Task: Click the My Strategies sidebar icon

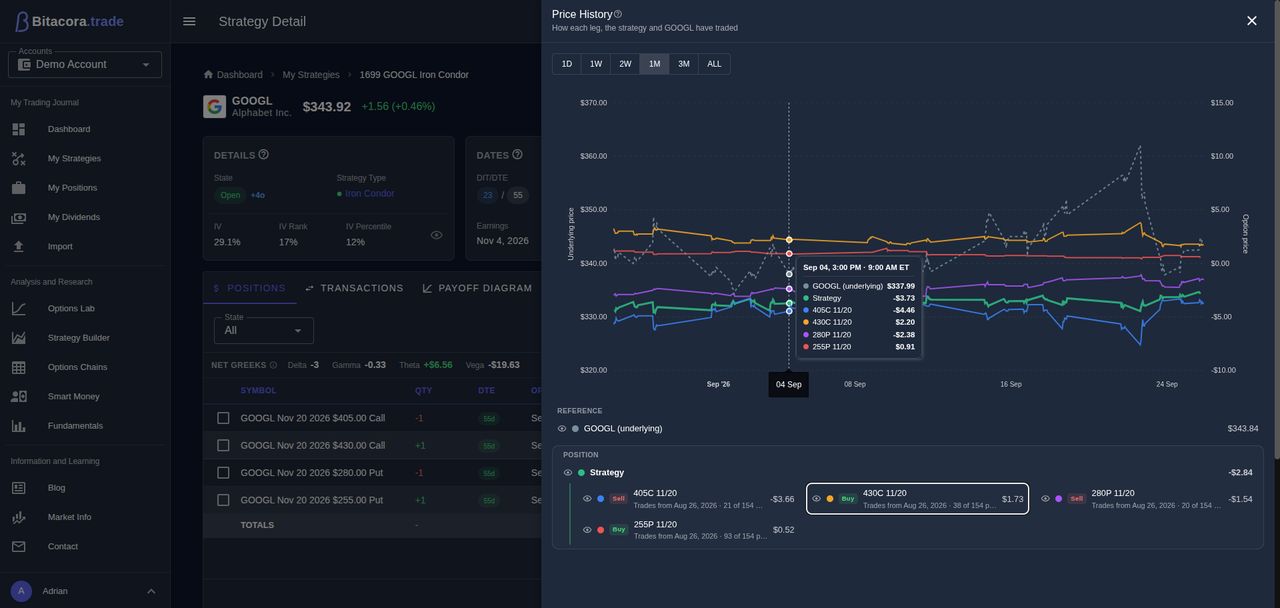Action: [18, 158]
